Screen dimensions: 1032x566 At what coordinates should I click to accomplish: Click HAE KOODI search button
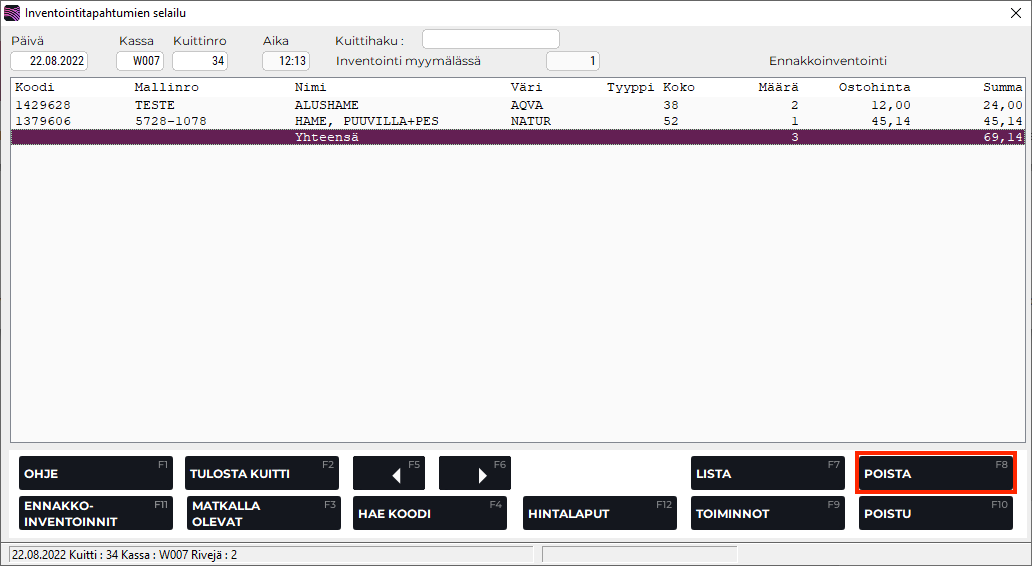click(430, 513)
